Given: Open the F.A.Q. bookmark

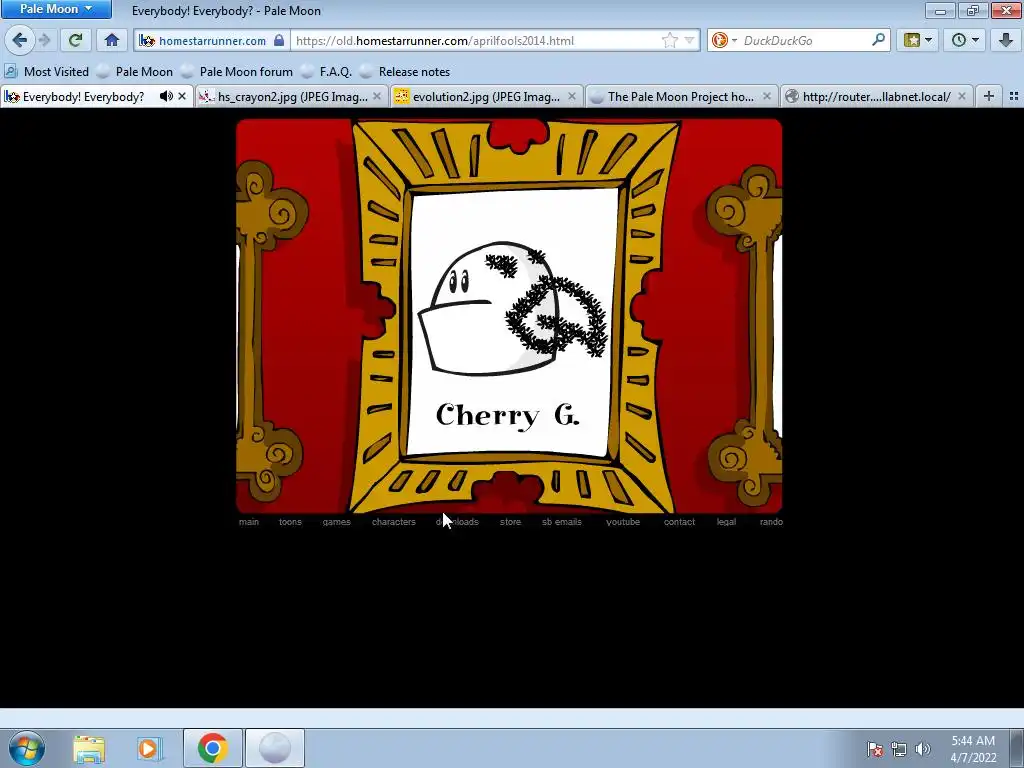Looking at the screenshot, I should (x=328, y=72).
